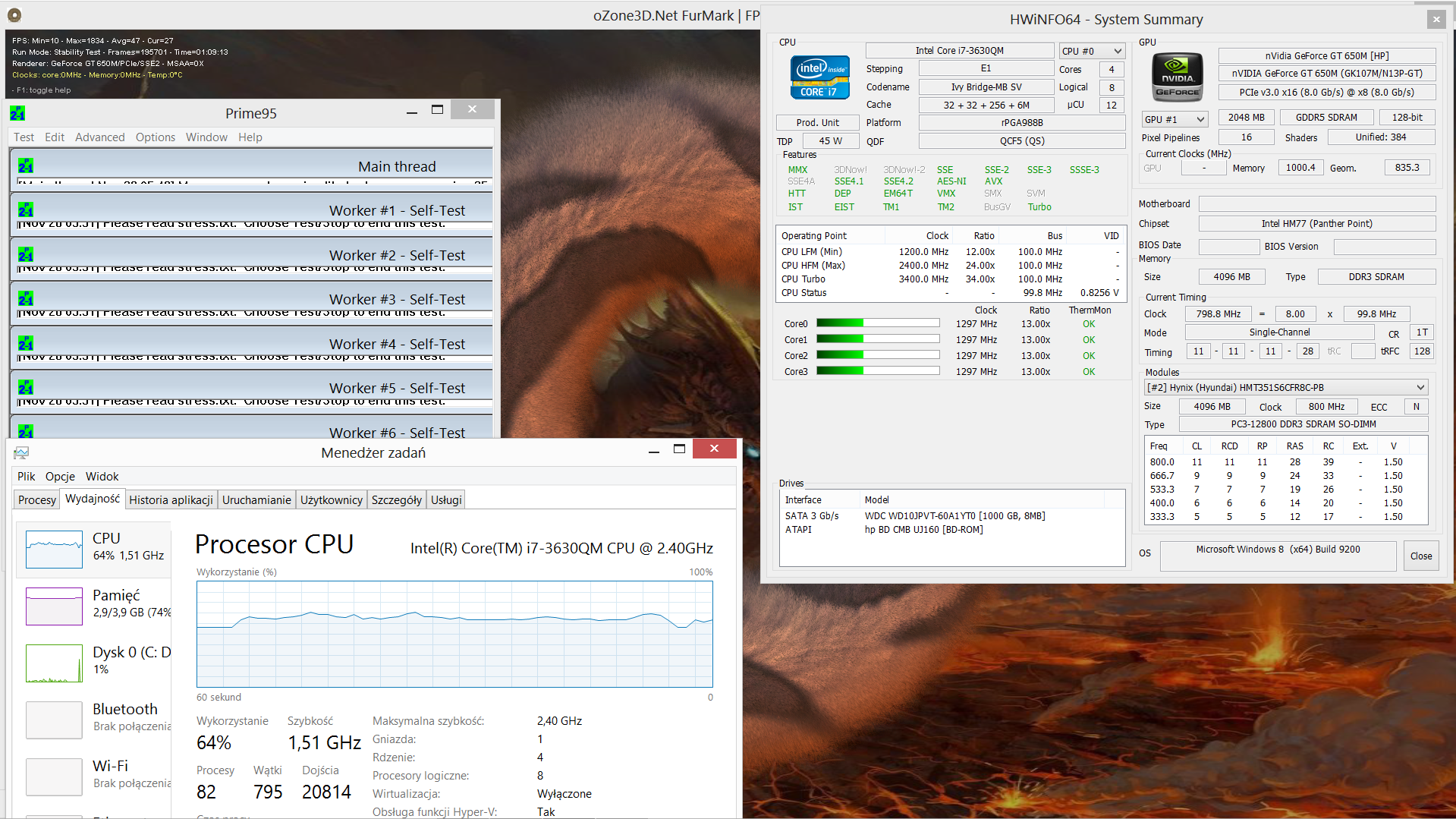The width and height of the screenshot is (1456, 819).
Task: Open the CPU #0 selector dropdown
Action: pos(1091,51)
